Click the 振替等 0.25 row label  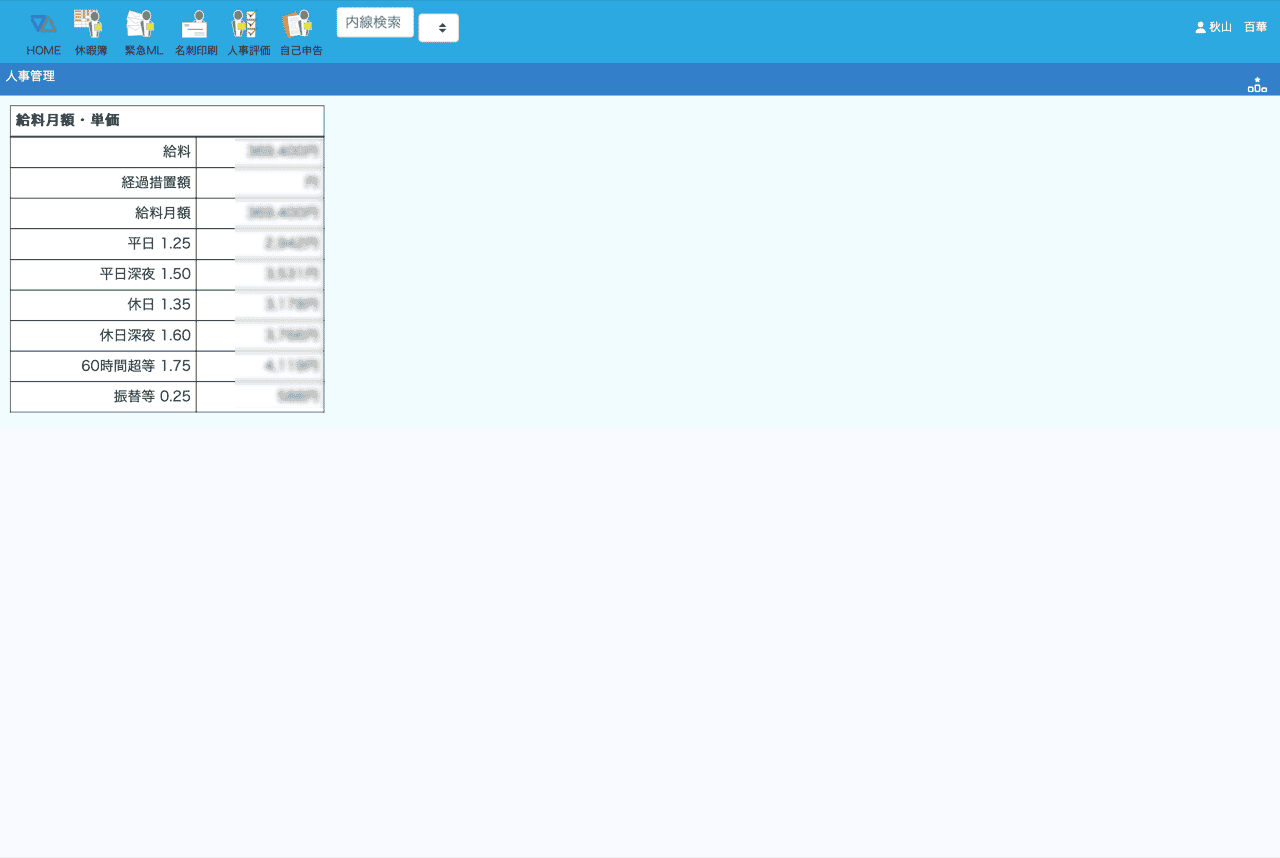[x=152, y=396]
